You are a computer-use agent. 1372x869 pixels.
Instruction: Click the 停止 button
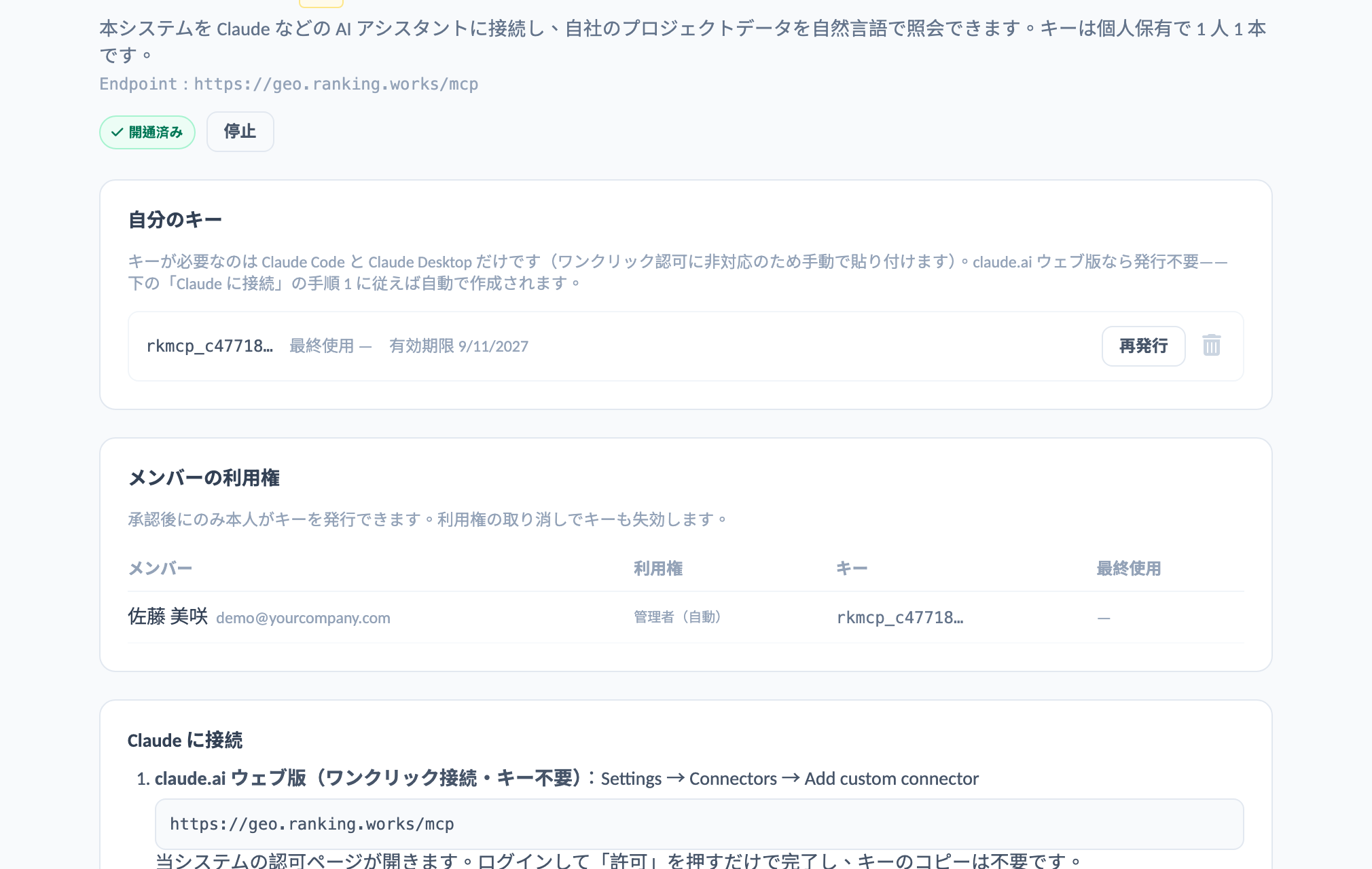[240, 132]
